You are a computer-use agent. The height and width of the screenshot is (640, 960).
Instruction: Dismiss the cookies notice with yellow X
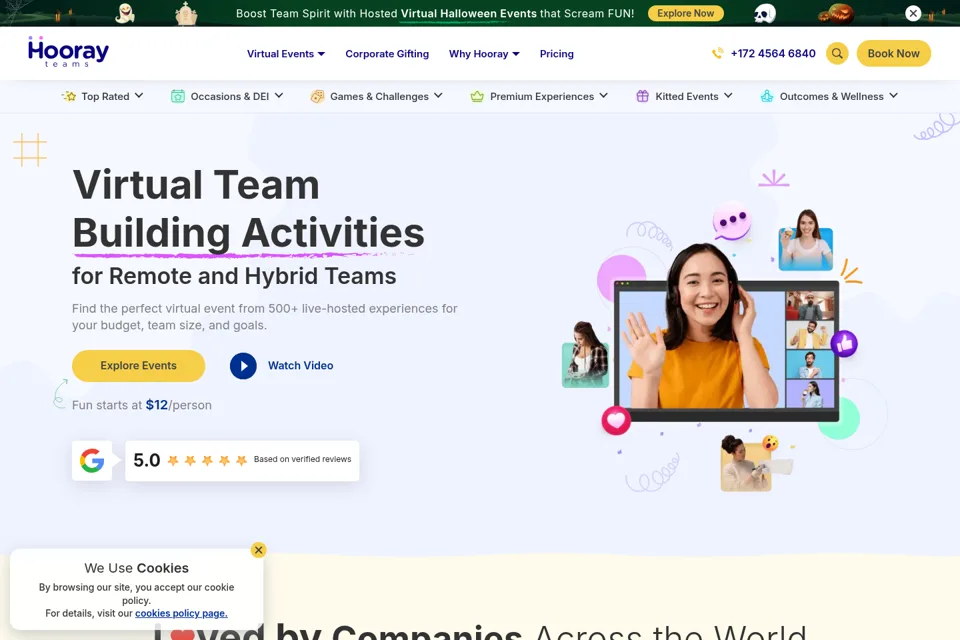tap(258, 550)
